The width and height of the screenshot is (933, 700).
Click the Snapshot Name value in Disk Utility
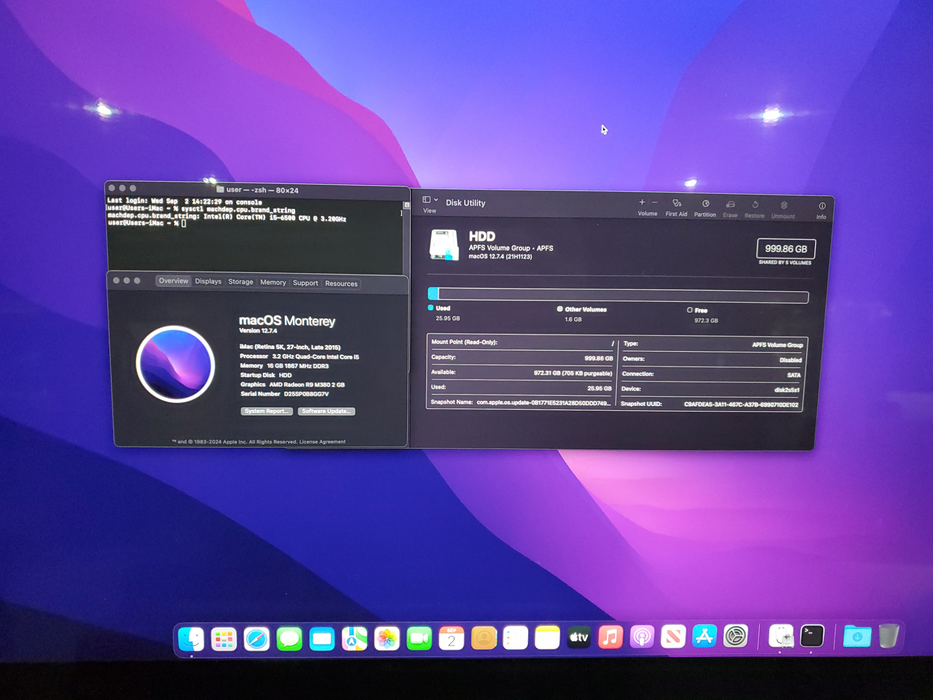coord(543,403)
